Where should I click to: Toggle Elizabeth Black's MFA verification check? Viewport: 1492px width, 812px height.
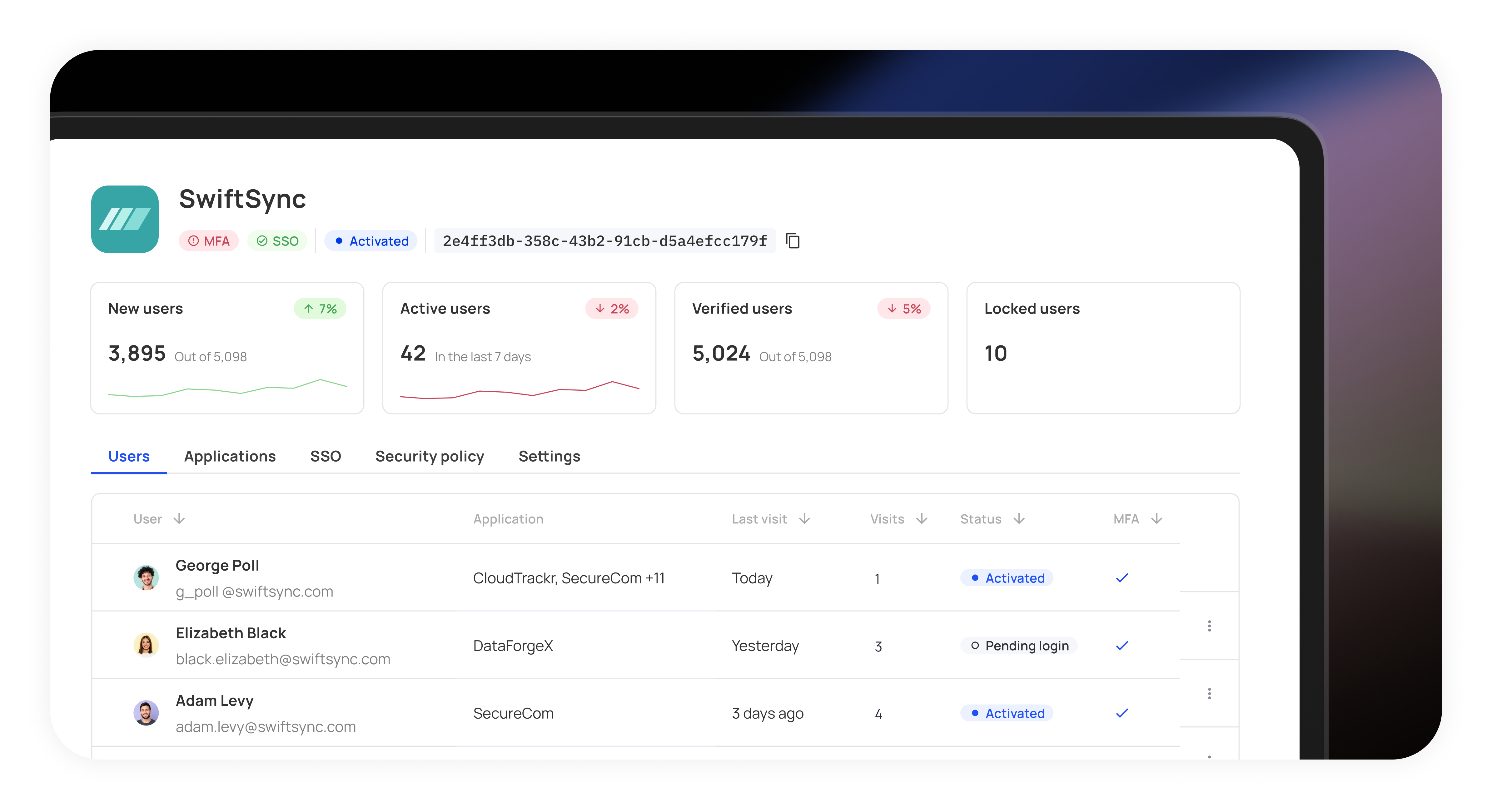tap(1122, 645)
